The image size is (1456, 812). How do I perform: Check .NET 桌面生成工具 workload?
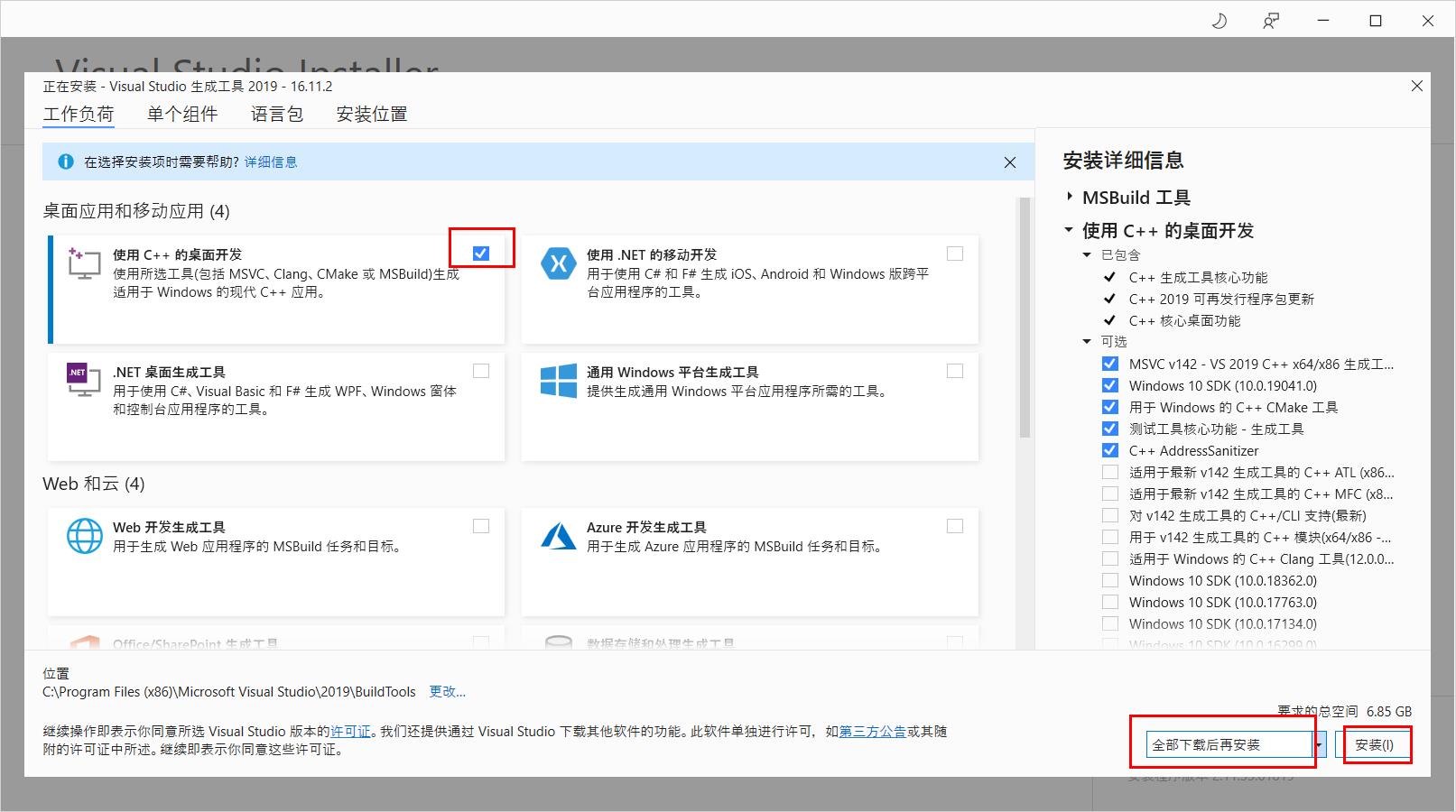point(481,371)
